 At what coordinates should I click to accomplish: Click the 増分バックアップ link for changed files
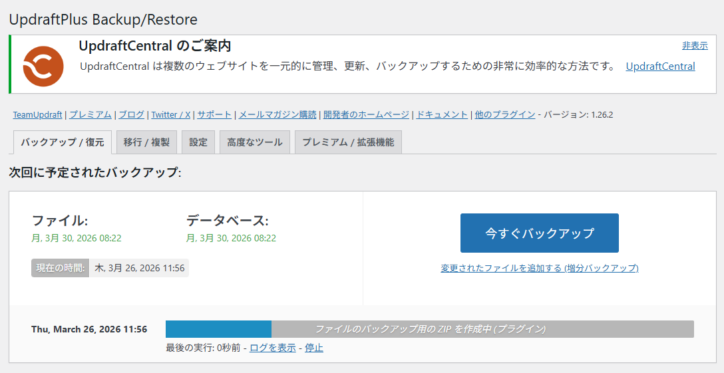[539, 268]
